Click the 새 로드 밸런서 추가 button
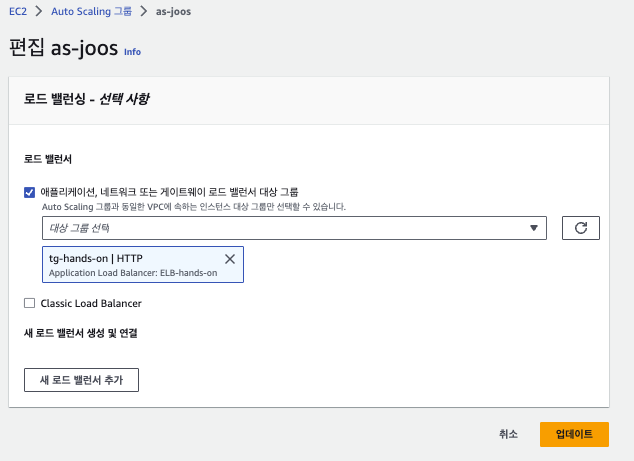 point(81,380)
